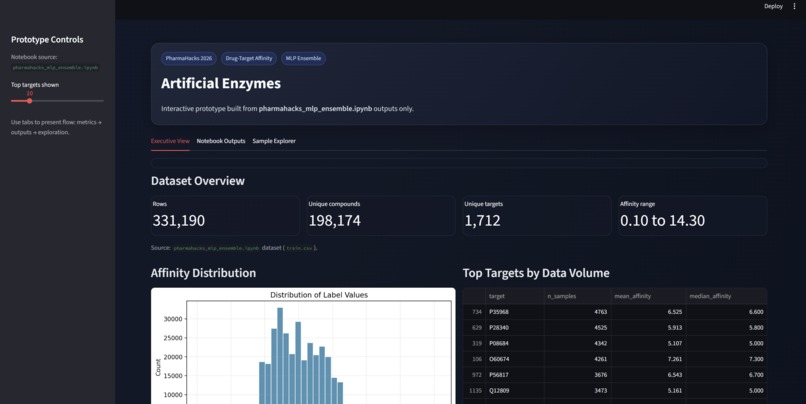Sort table by mean_affinity column header
The image size is (806, 404).
(648, 296)
